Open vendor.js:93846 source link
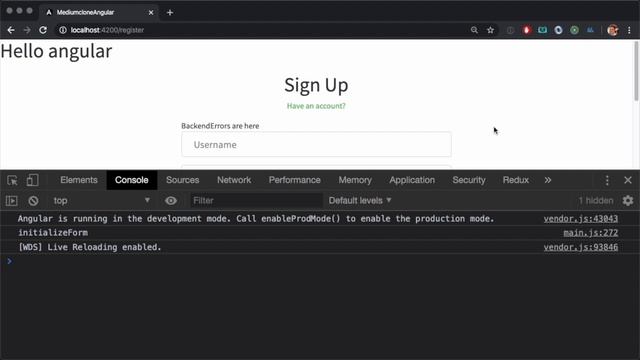The height and width of the screenshot is (360, 640). point(580,247)
